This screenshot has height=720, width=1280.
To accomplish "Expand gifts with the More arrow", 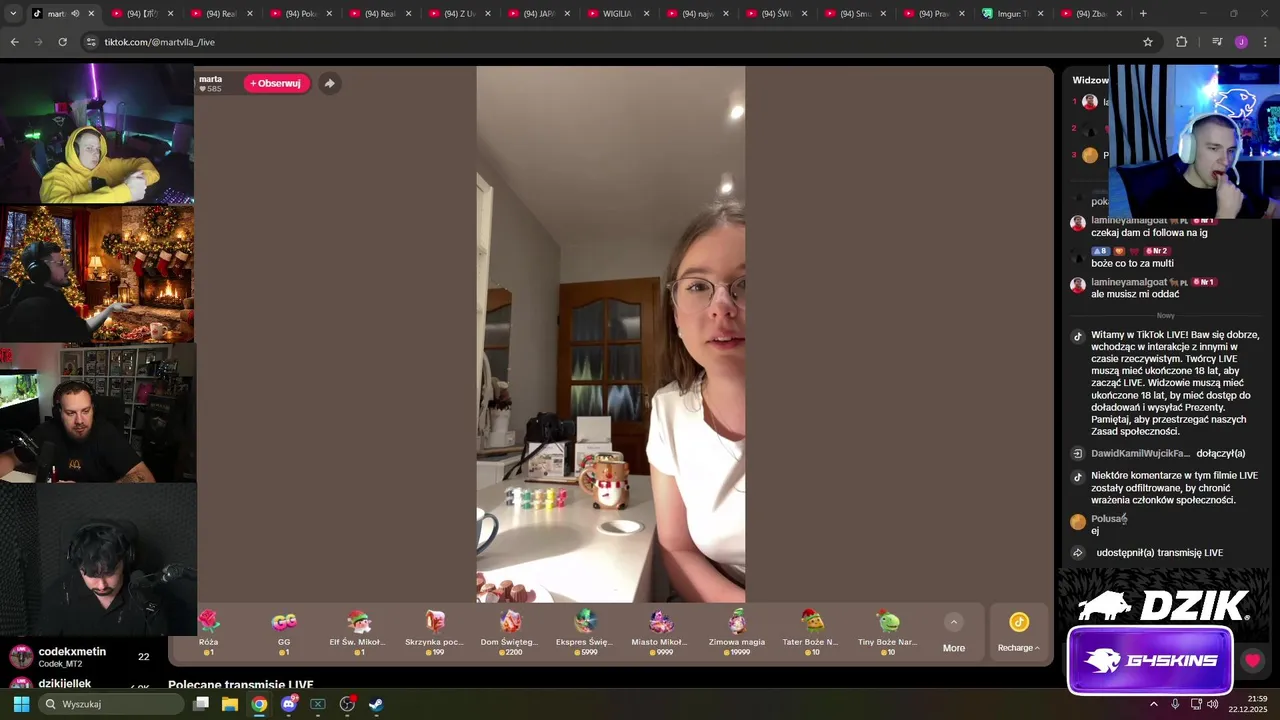I will point(954,633).
